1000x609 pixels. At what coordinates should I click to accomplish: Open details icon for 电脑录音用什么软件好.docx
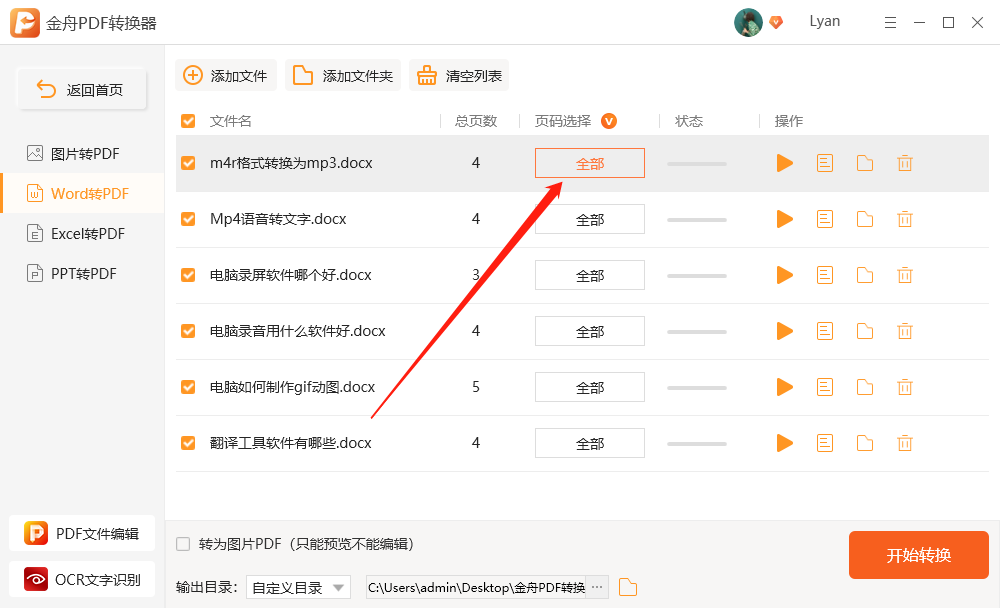point(825,331)
